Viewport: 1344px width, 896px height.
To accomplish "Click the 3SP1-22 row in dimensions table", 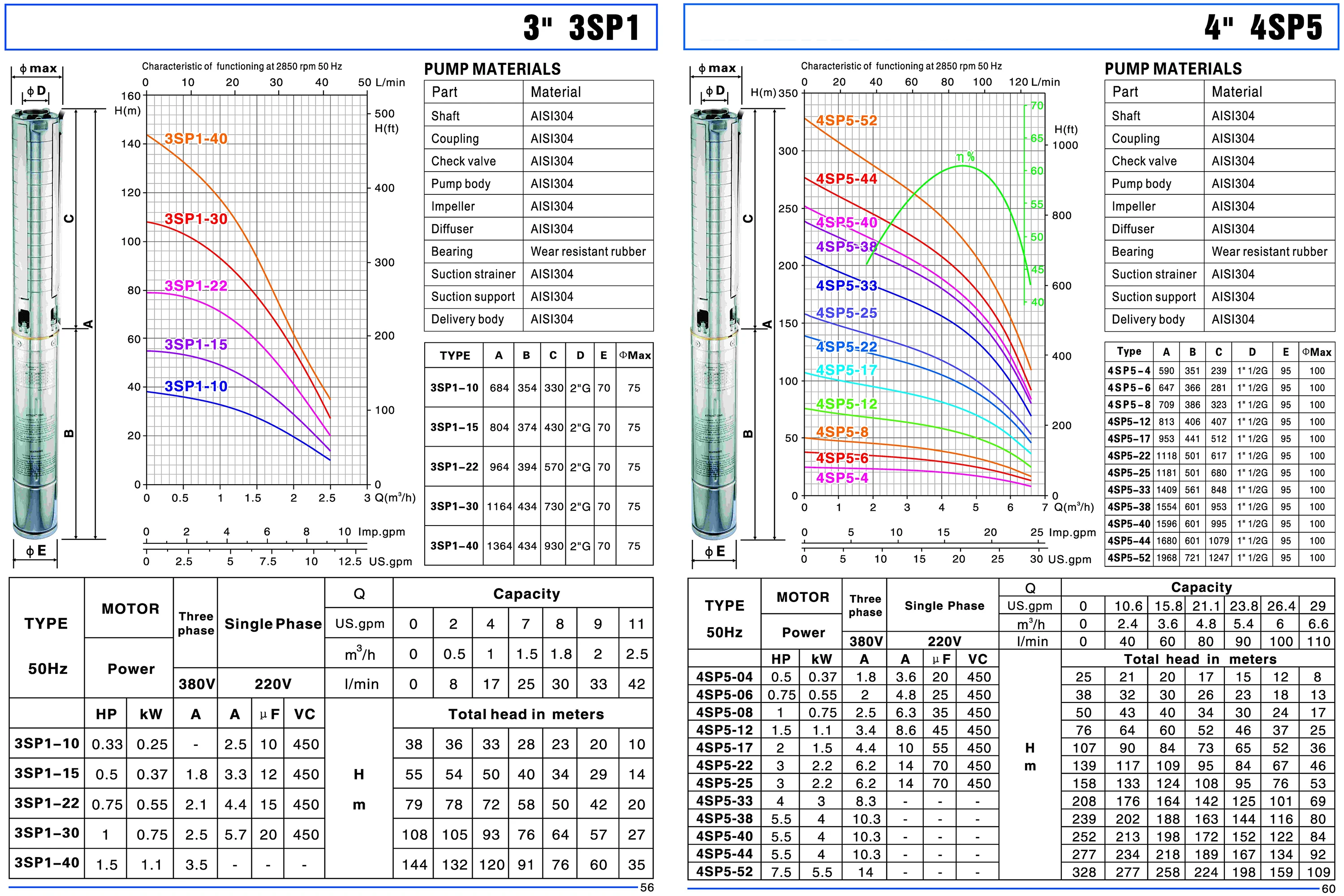I will click(454, 466).
